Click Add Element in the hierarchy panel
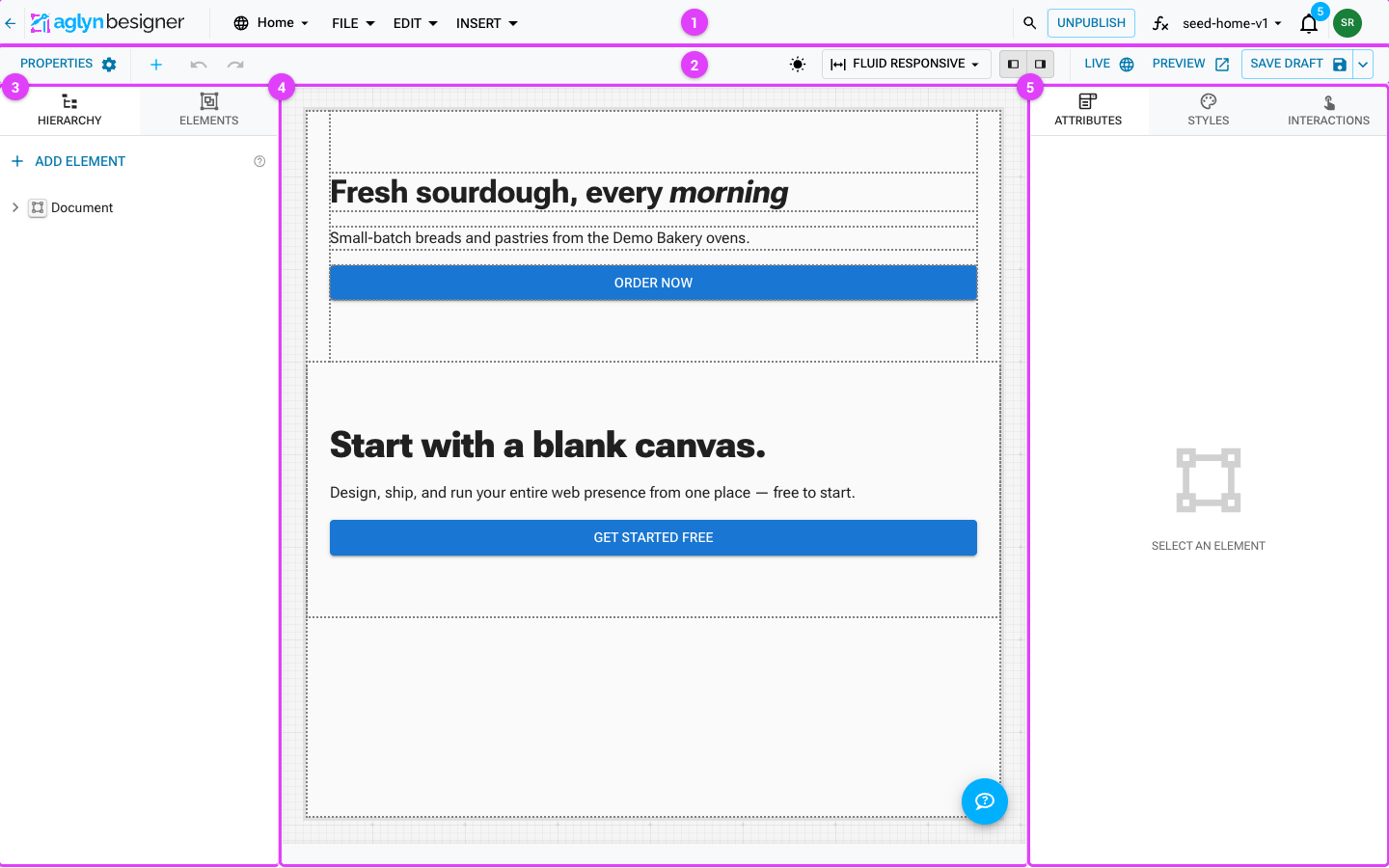This screenshot has width=1389, height=868. [x=68, y=162]
